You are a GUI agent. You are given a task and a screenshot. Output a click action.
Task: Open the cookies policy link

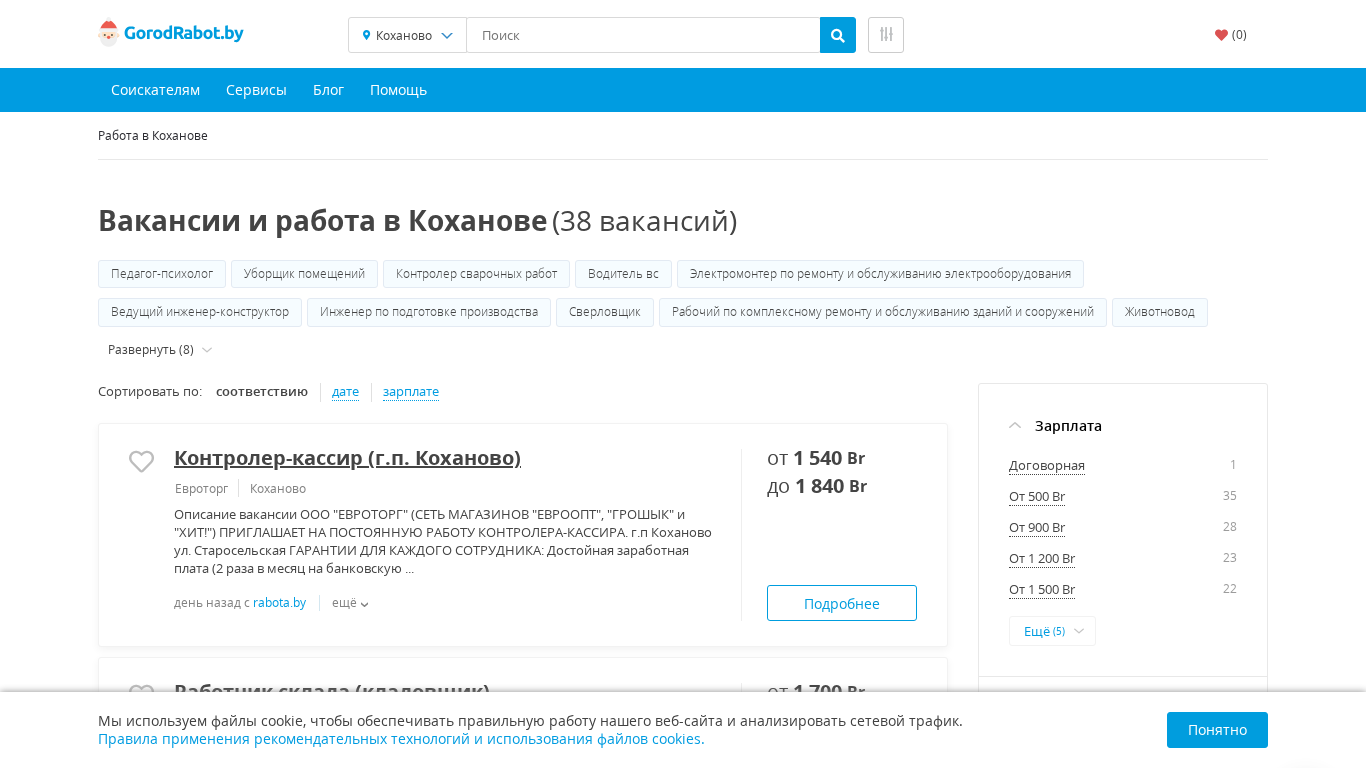[401, 739]
